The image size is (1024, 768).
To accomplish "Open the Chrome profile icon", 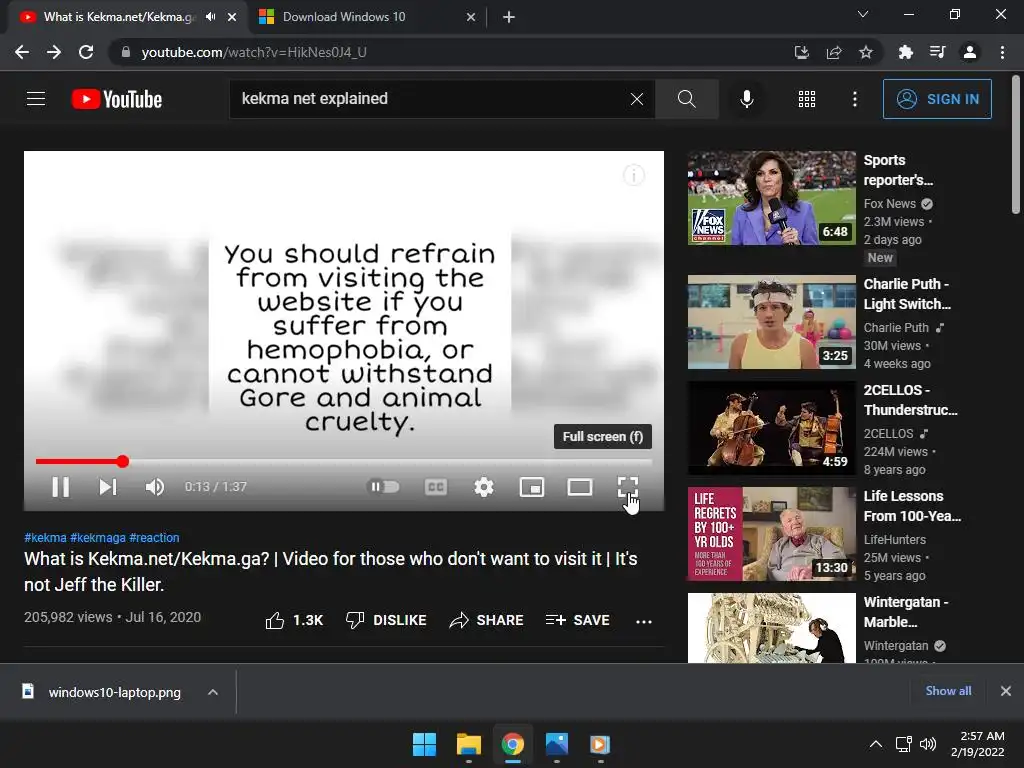I will click(970, 52).
